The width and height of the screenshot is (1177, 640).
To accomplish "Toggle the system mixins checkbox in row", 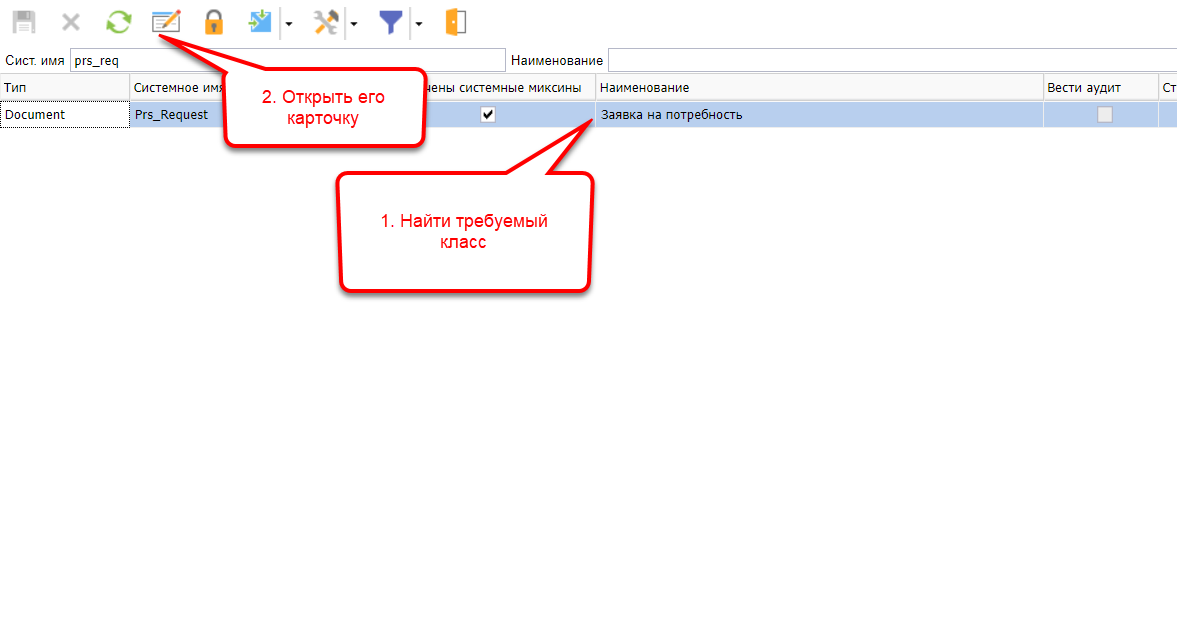I will pyautogui.click(x=488, y=115).
